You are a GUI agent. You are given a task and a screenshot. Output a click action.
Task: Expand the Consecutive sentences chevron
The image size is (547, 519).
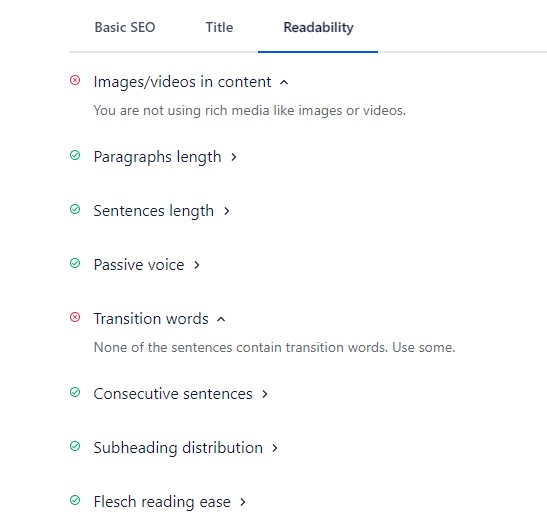pos(265,394)
